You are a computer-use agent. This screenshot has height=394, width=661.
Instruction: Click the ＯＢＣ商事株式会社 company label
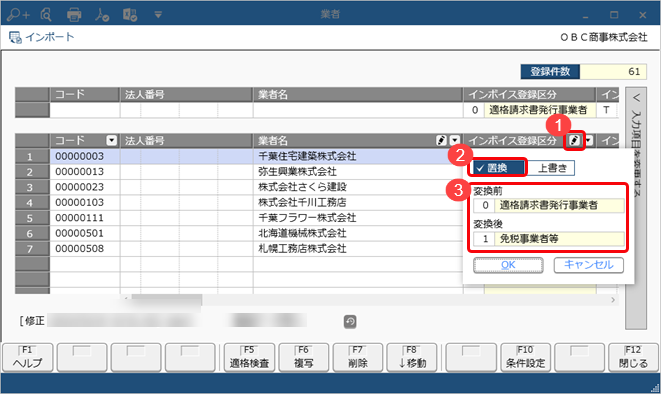[x=604, y=38]
